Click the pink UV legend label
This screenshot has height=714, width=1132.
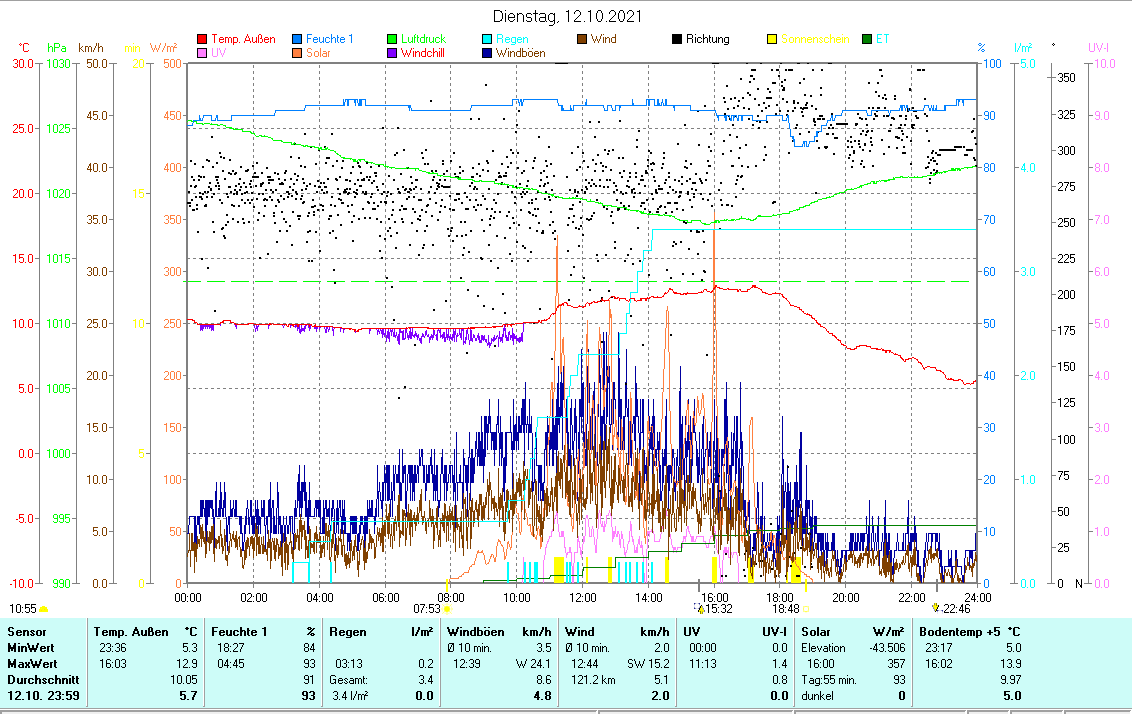(x=219, y=53)
